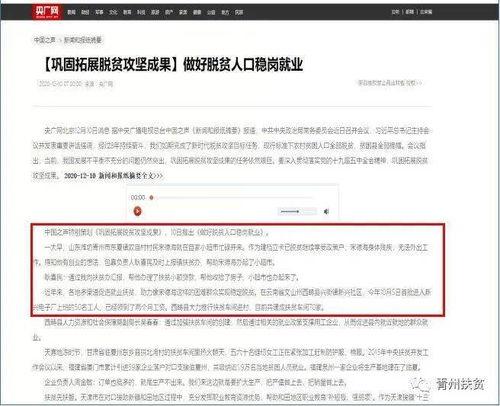This screenshot has height=406, width=500.
Task: Select the 军事 item in the top navigation
Action: pyautogui.click(x=99, y=12)
